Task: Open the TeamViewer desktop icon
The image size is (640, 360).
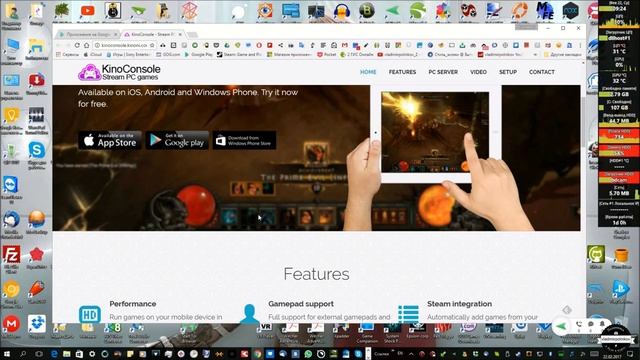Action: point(11,184)
